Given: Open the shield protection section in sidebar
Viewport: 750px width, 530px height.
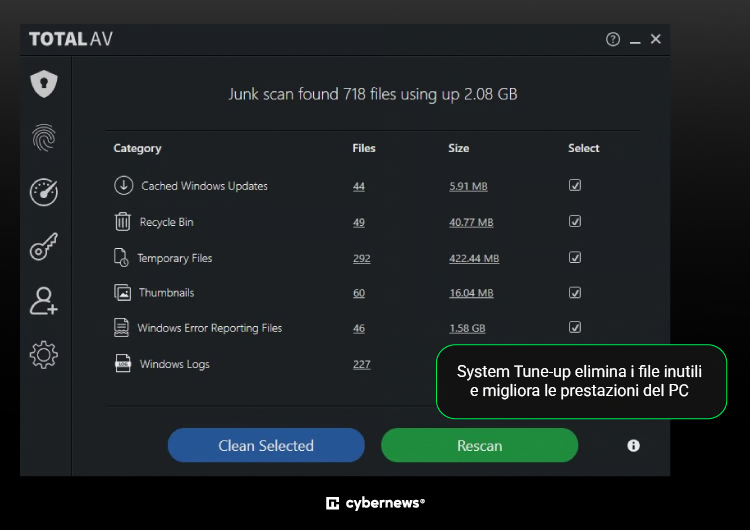Looking at the screenshot, I should [44, 84].
